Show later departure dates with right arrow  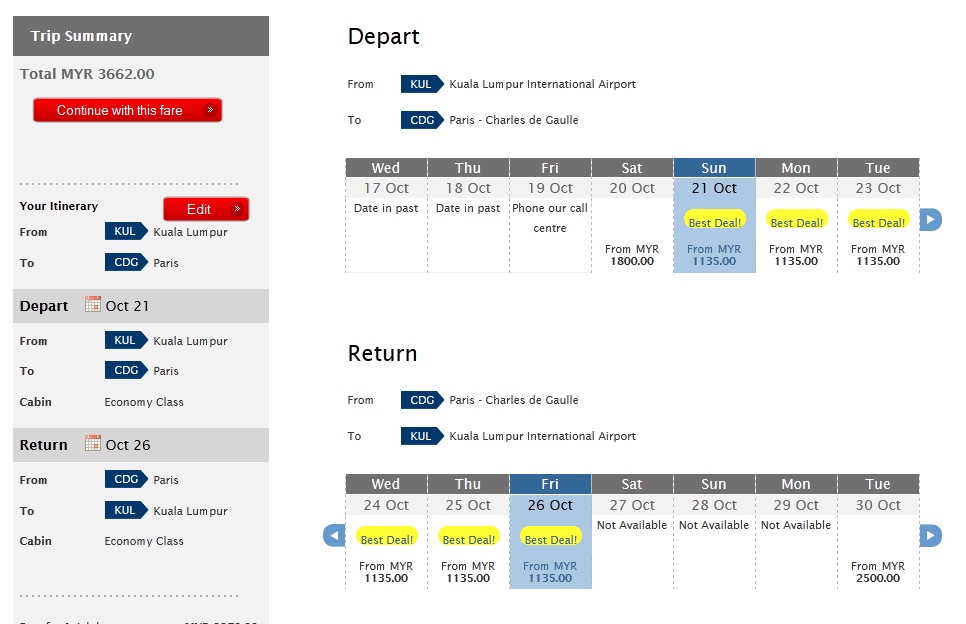pyautogui.click(x=930, y=220)
